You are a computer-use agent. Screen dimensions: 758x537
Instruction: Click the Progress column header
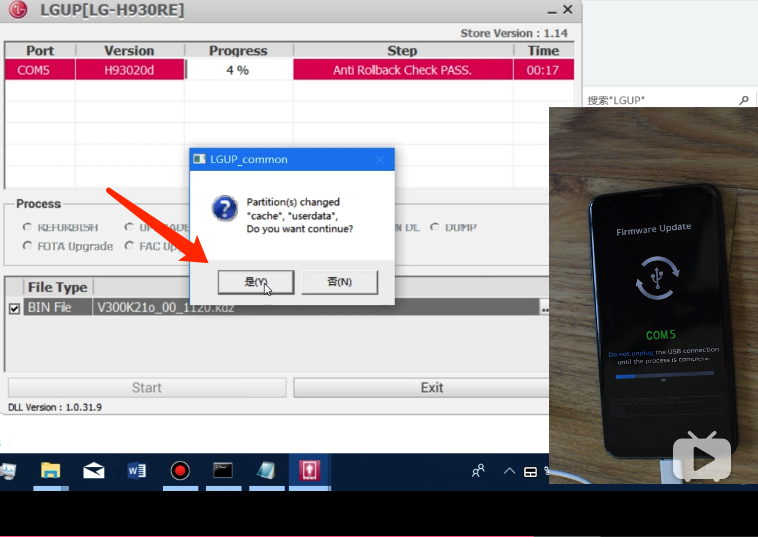[x=238, y=51]
